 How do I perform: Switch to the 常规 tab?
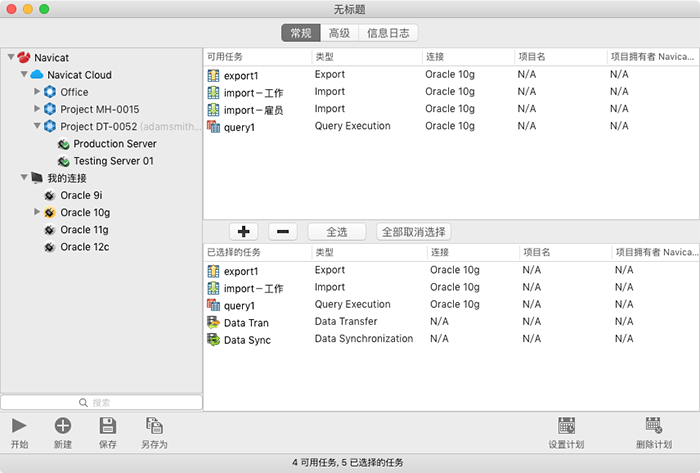301,33
